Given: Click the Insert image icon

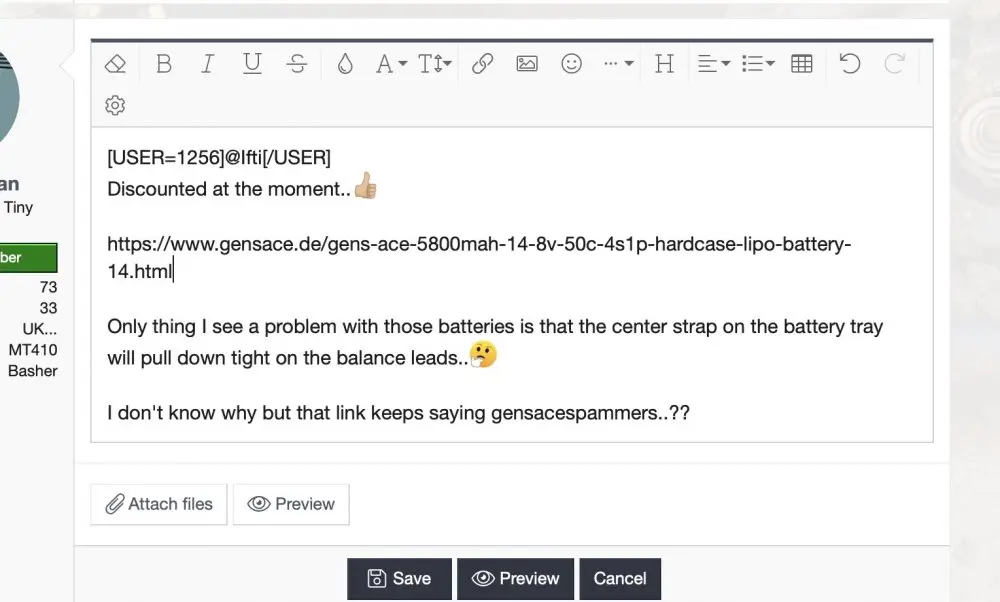Looking at the screenshot, I should pyautogui.click(x=527, y=64).
